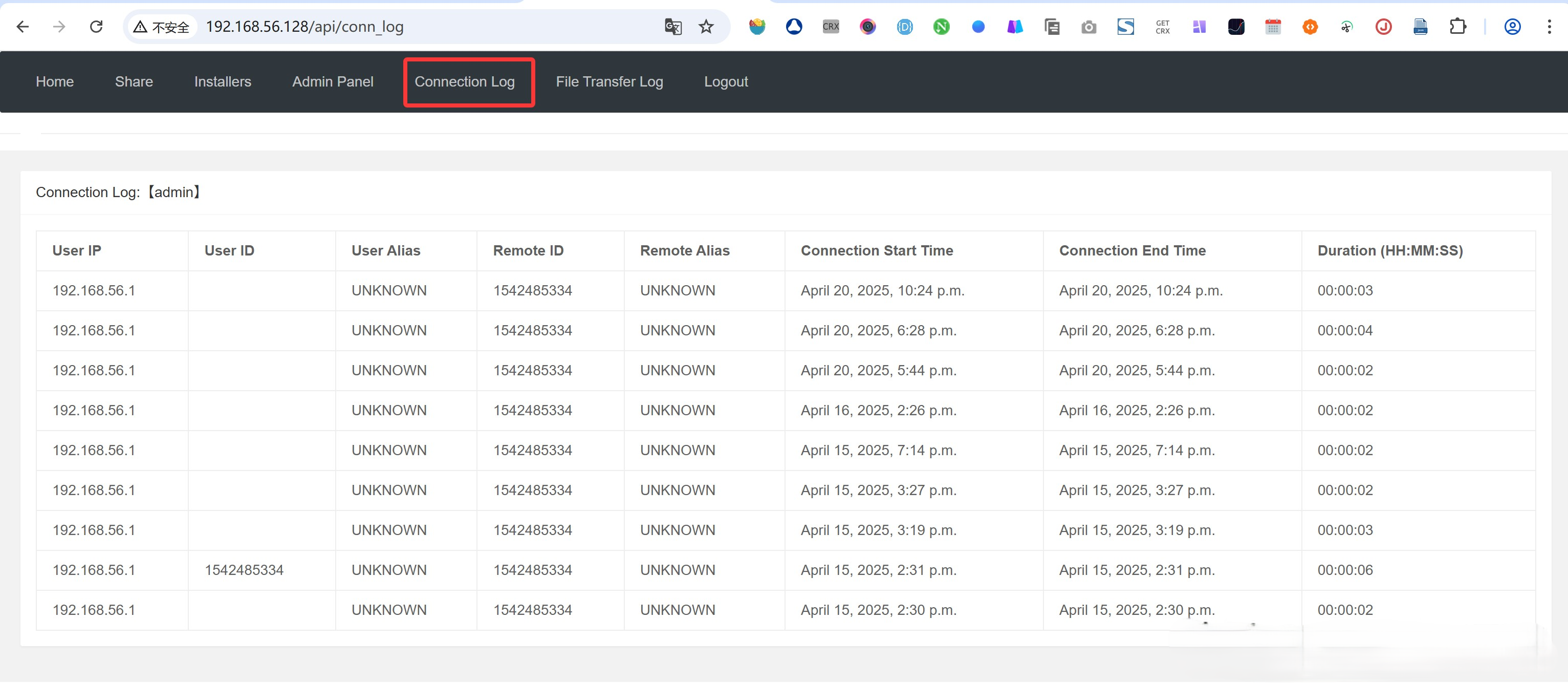Open the JSON document extension icon
Viewport: 1568px width, 683px height.
[x=1420, y=27]
